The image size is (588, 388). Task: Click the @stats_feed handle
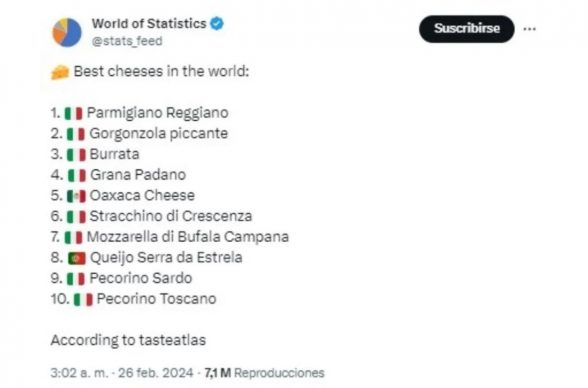click(127, 41)
